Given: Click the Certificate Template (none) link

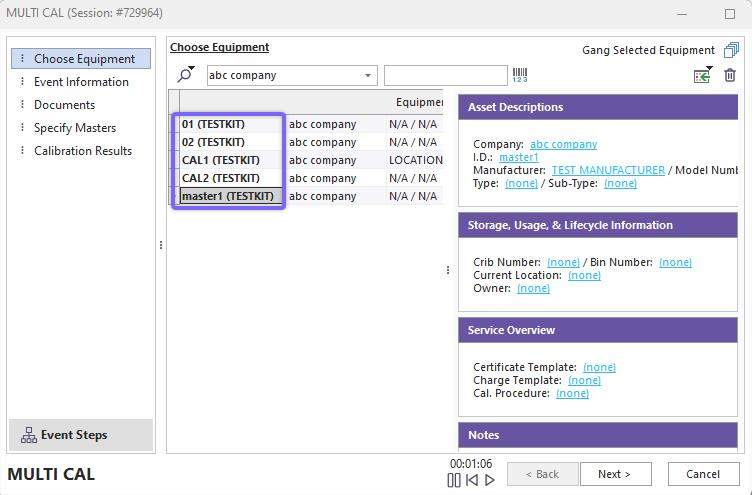Looking at the screenshot, I should 599,368.
